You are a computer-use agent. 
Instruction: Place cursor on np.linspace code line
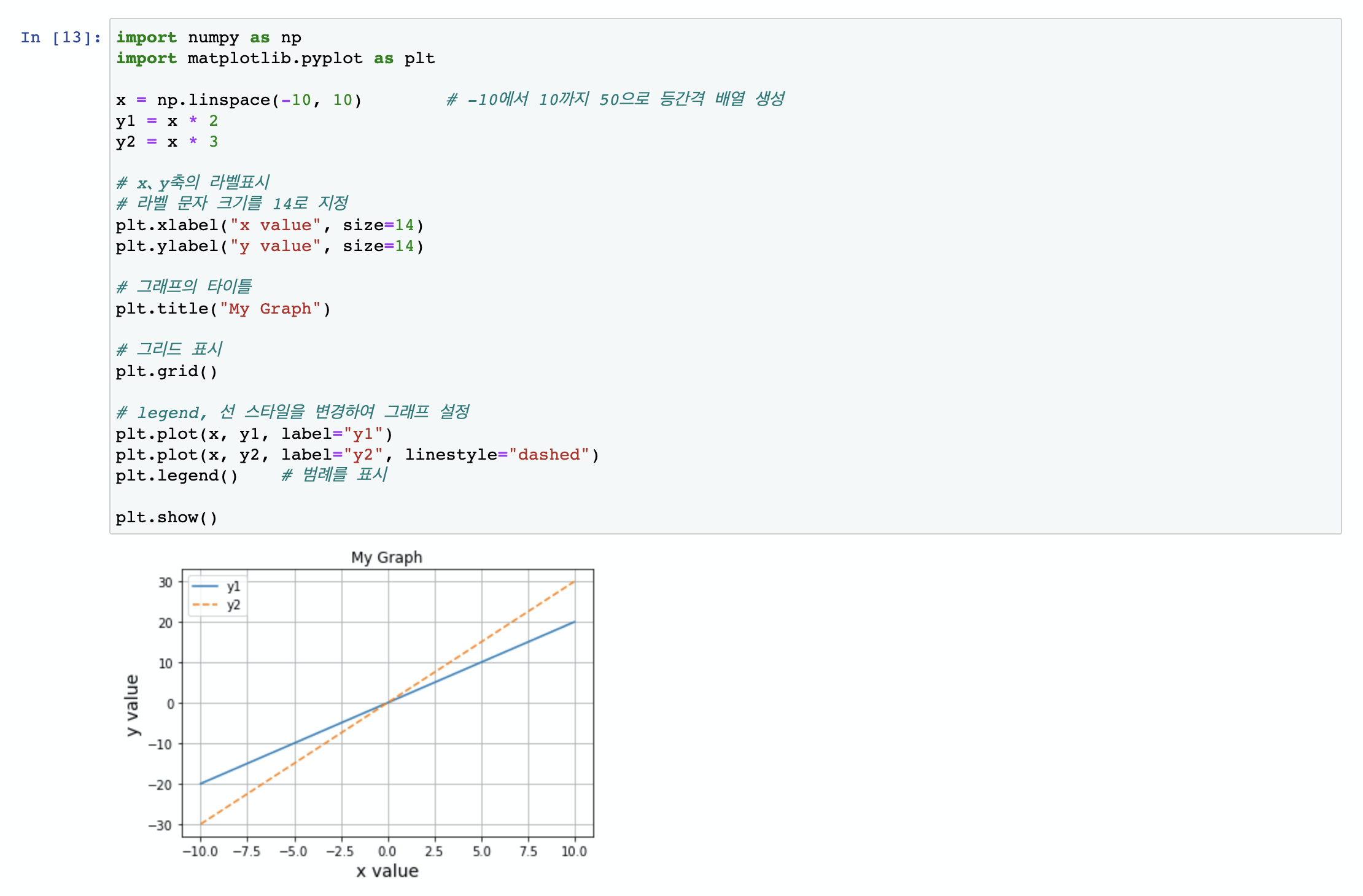click(238, 101)
